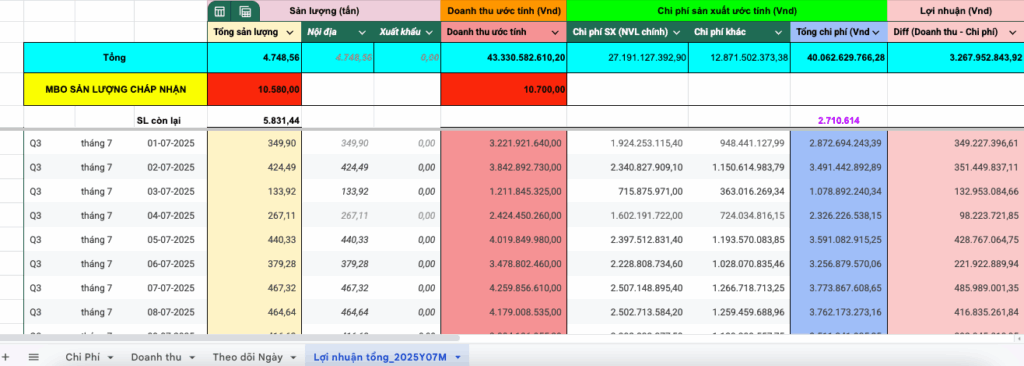Select revenue cell 3.221.921.640,00
The height and width of the screenshot is (366, 1024).
tap(504, 143)
